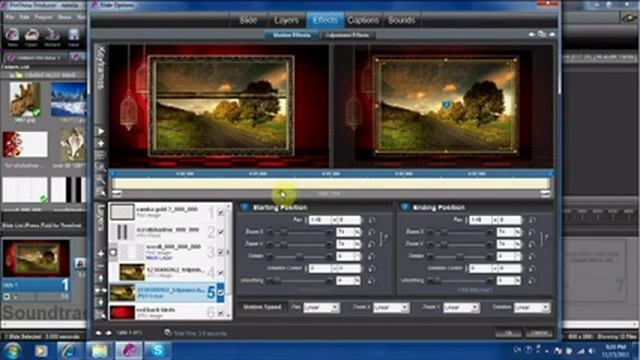
Task: Click the Save icon in ProShow toolbar
Action: (x=73, y=37)
